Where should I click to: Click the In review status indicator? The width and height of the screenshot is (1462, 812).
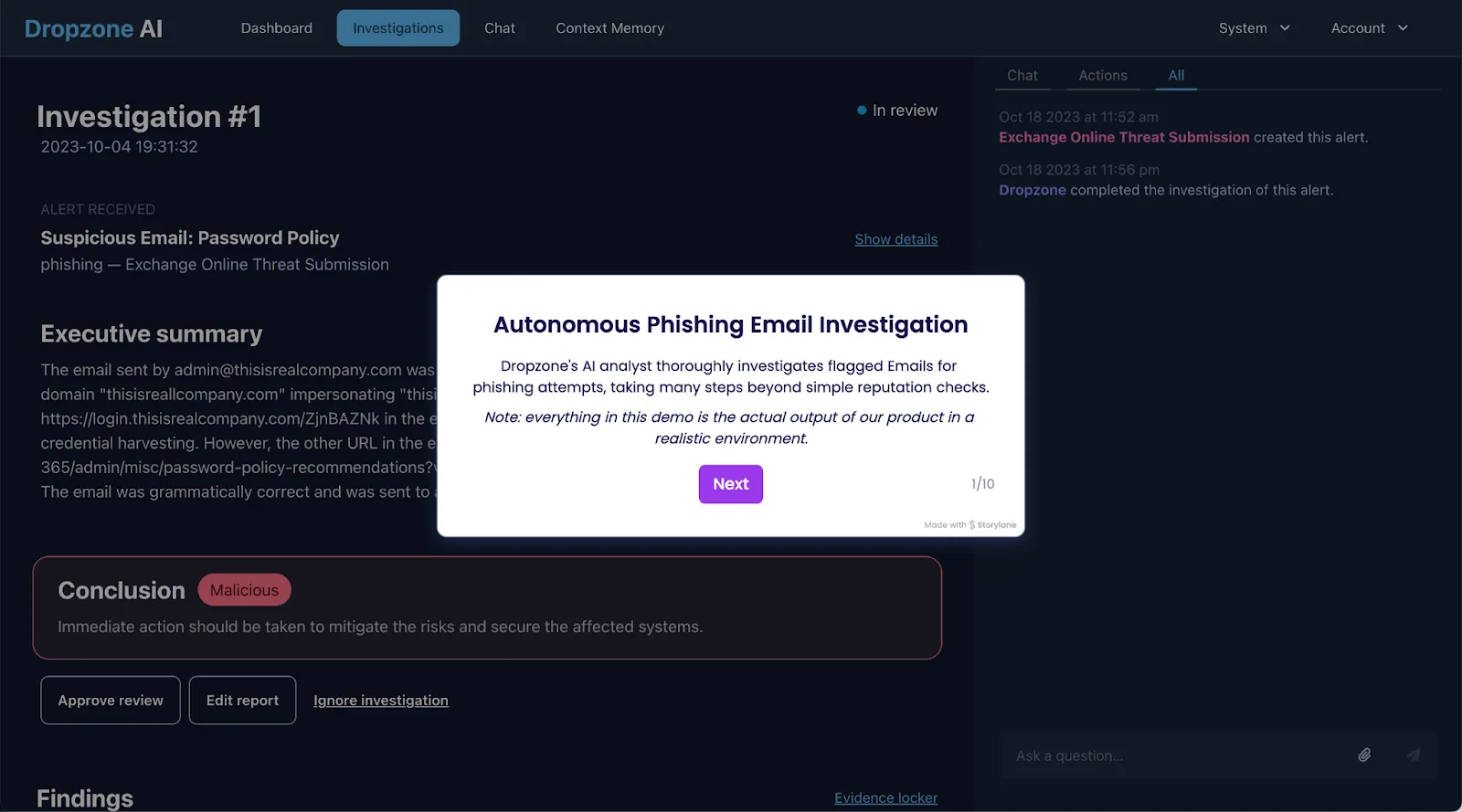897,111
